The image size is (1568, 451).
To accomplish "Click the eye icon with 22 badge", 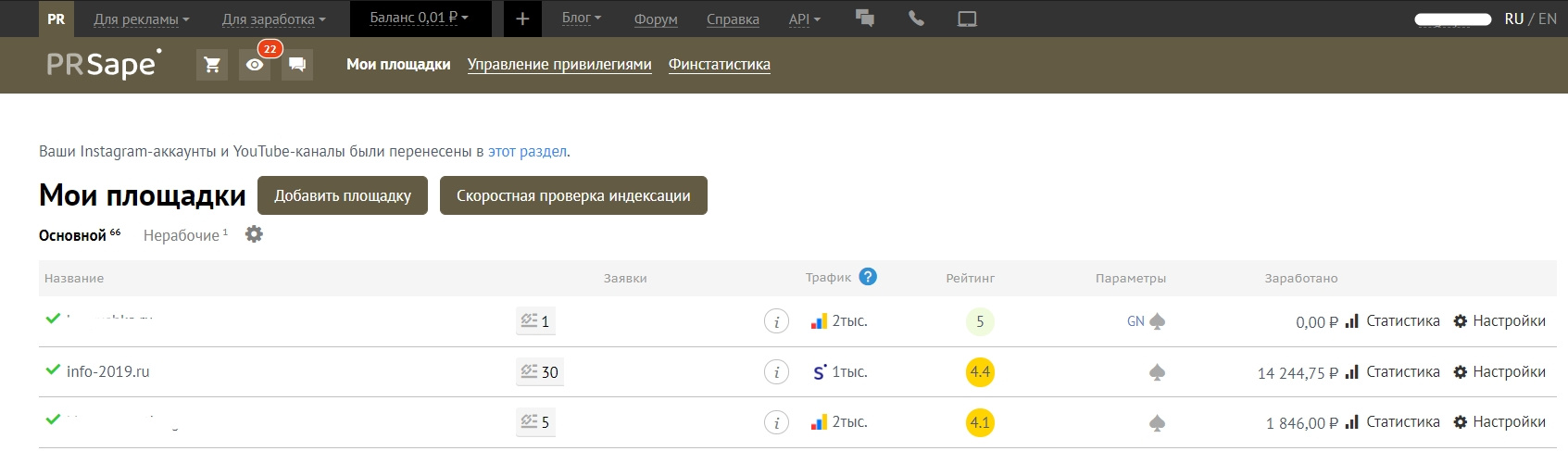I will click(x=255, y=65).
